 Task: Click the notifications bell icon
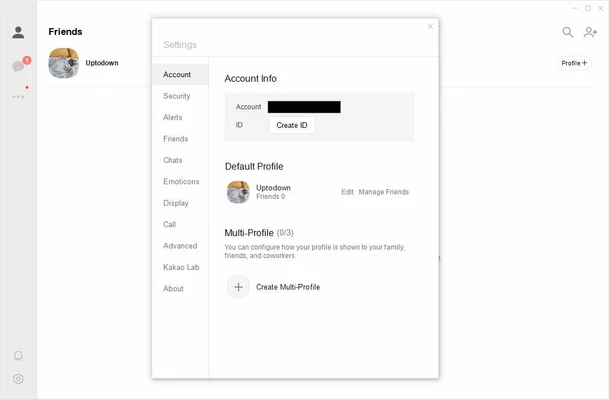(18, 356)
